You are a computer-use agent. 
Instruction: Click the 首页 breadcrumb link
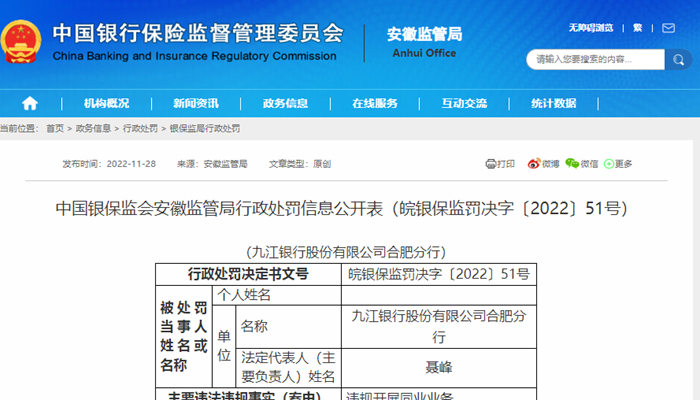(54, 129)
